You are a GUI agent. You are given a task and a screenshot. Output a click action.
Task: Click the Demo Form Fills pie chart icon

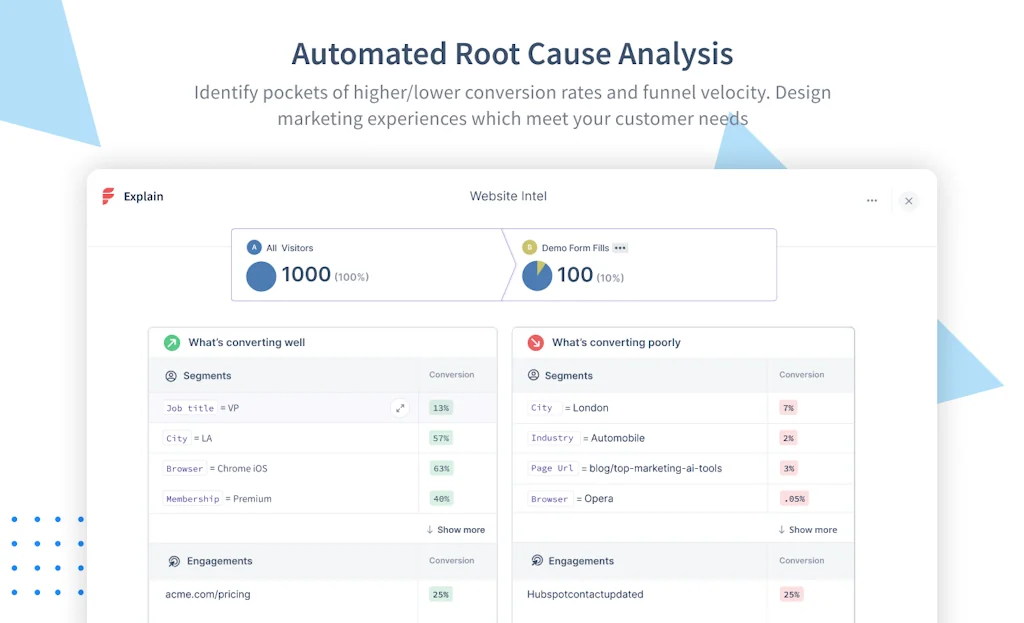click(537, 274)
